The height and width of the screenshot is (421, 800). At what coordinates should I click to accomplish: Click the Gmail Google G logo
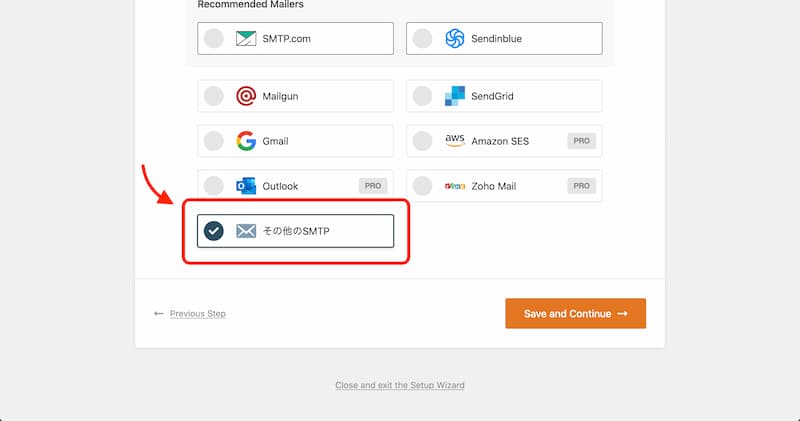point(246,141)
